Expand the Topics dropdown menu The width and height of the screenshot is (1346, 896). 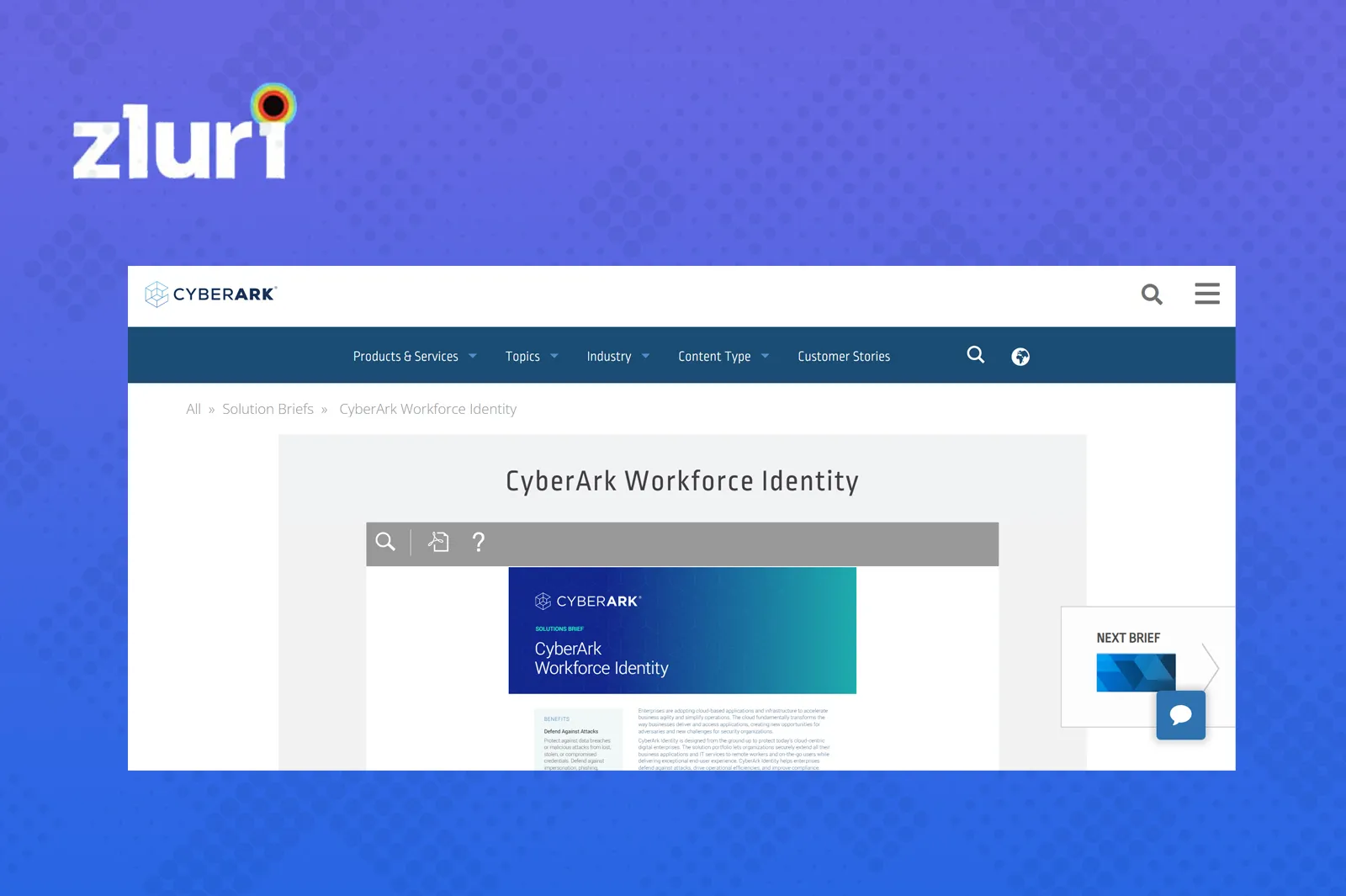pyautogui.click(x=532, y=357)
